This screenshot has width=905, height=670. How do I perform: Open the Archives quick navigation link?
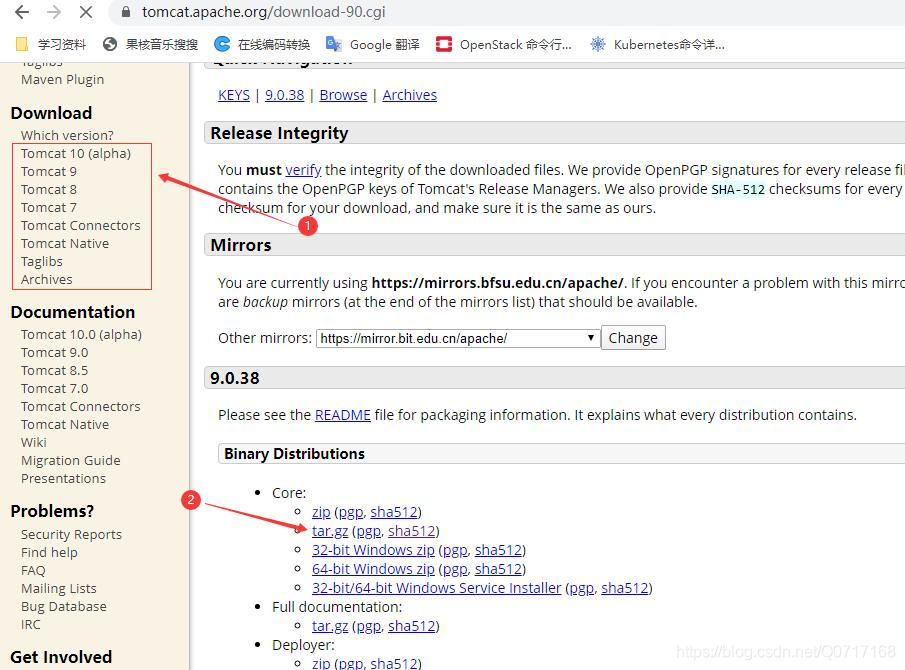click(x=410, y=95)
